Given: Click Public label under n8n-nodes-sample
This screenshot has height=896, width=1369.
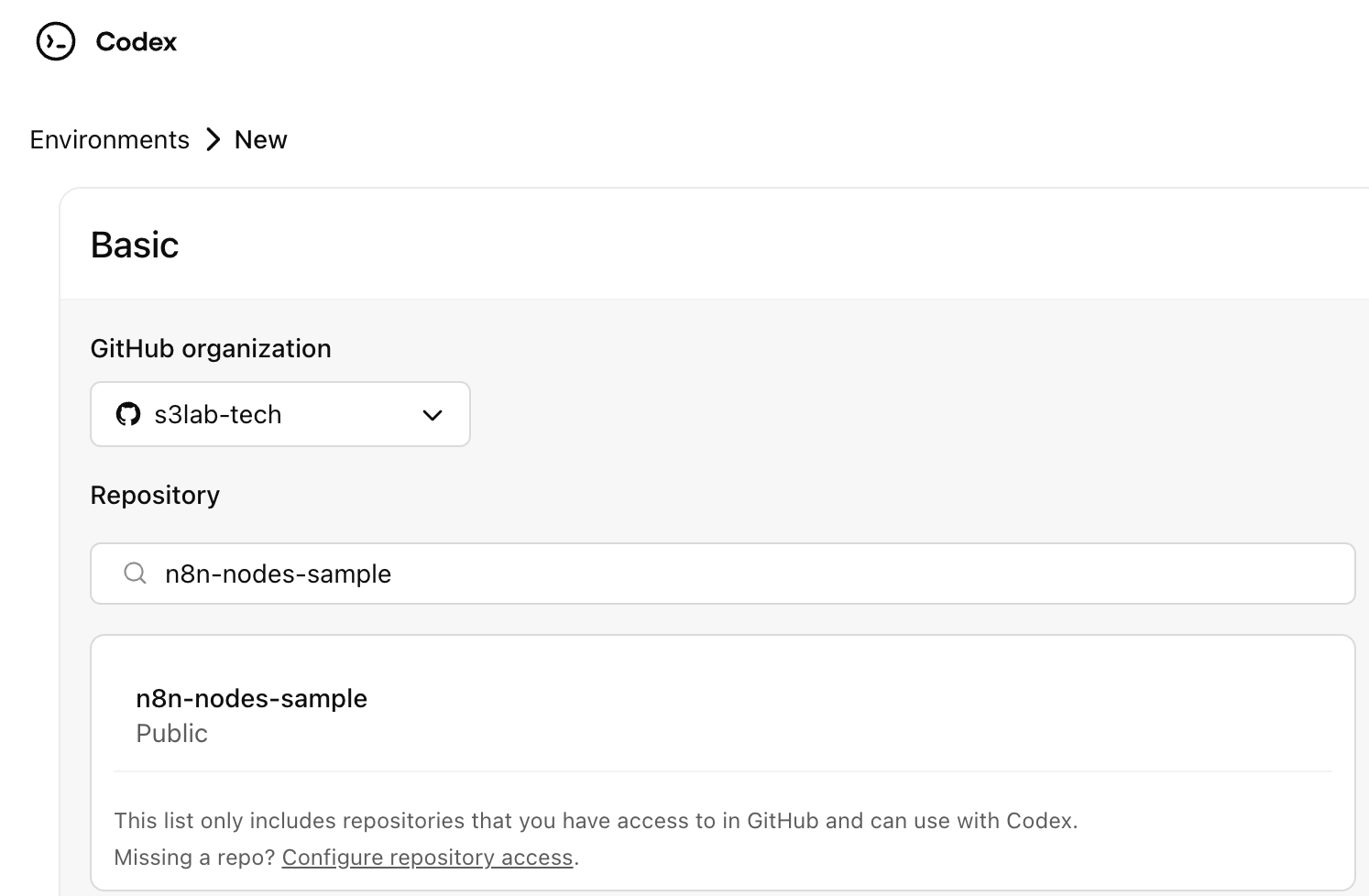Looking at the screenshot, I should pos(171,733).
